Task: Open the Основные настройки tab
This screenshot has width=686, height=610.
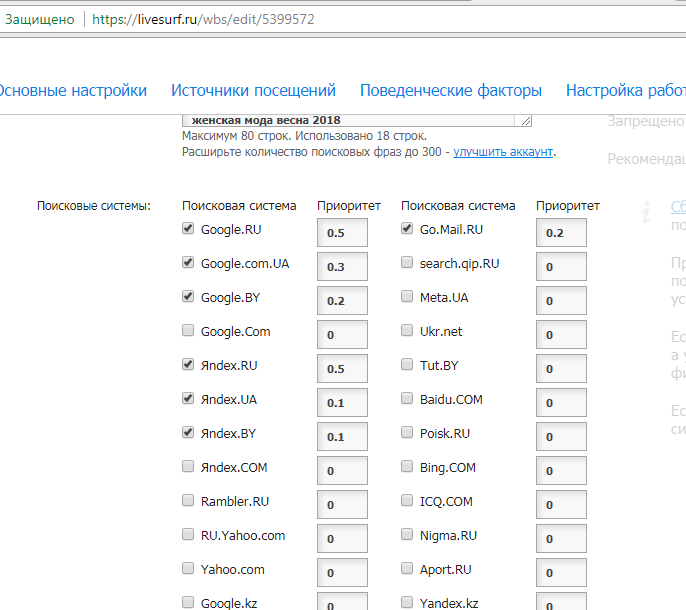Action: (70, 91)
